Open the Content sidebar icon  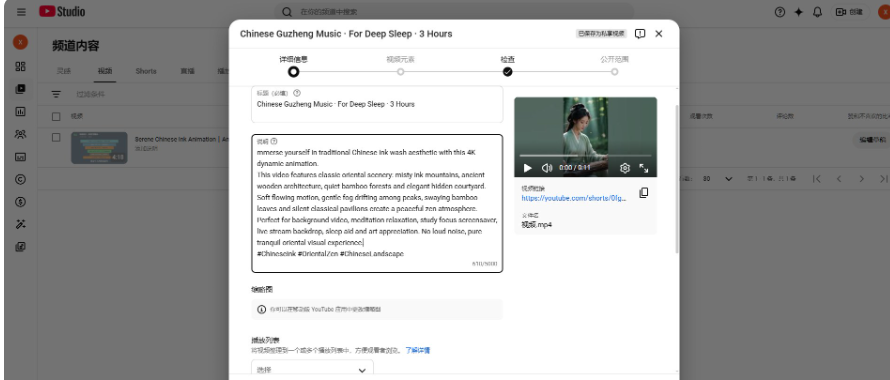(x=20, y=89)
